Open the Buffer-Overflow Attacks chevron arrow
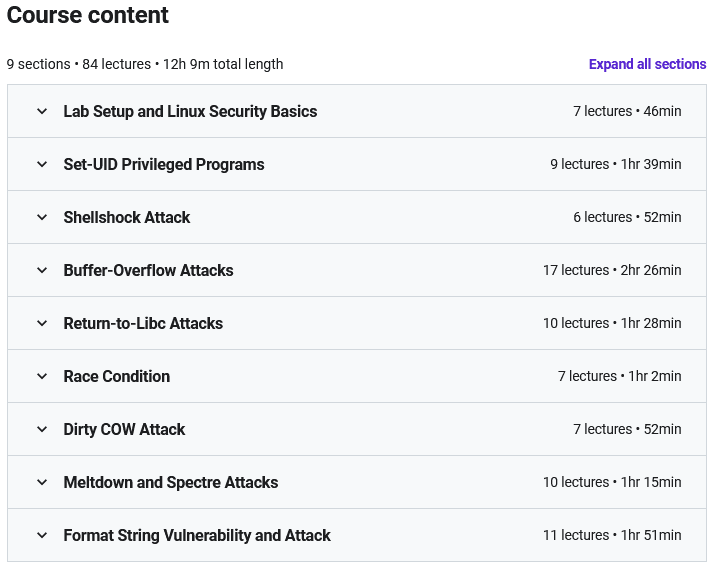713x570 pixels. tap(42, 270)
